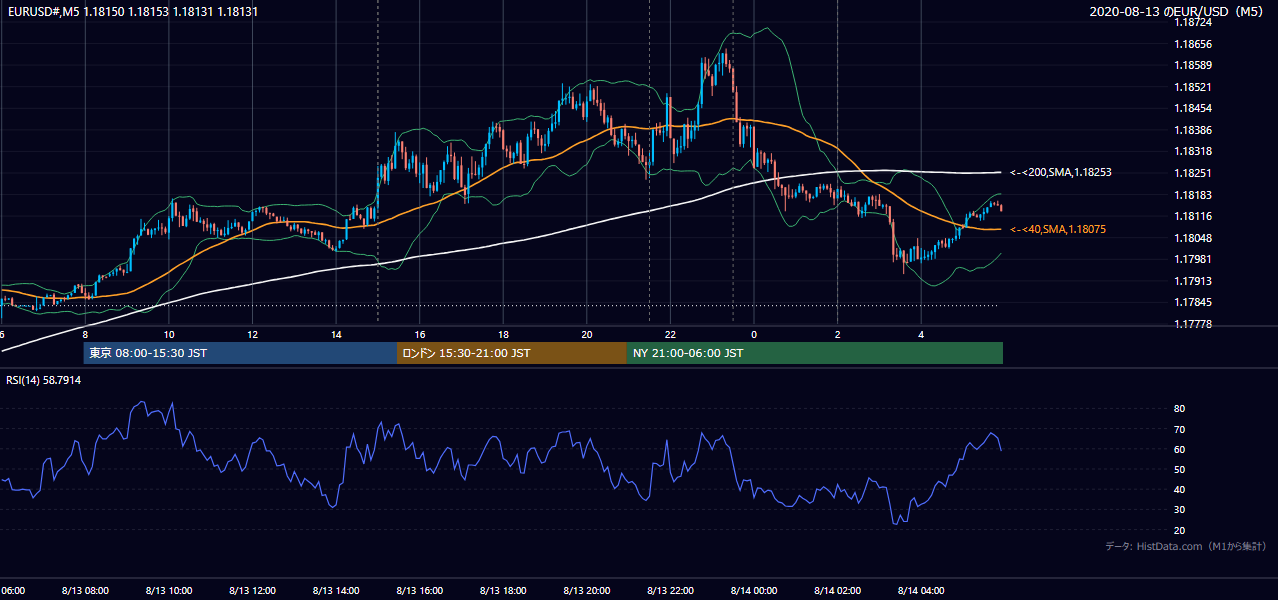
Task: Click price axis value 1.17845
Action: pos(1195,302)
